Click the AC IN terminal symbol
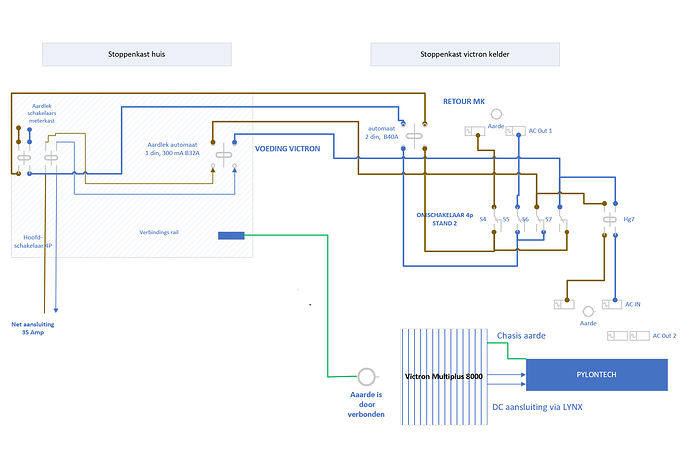This screenshot has width=690, height=463. [x=612, y=304]
